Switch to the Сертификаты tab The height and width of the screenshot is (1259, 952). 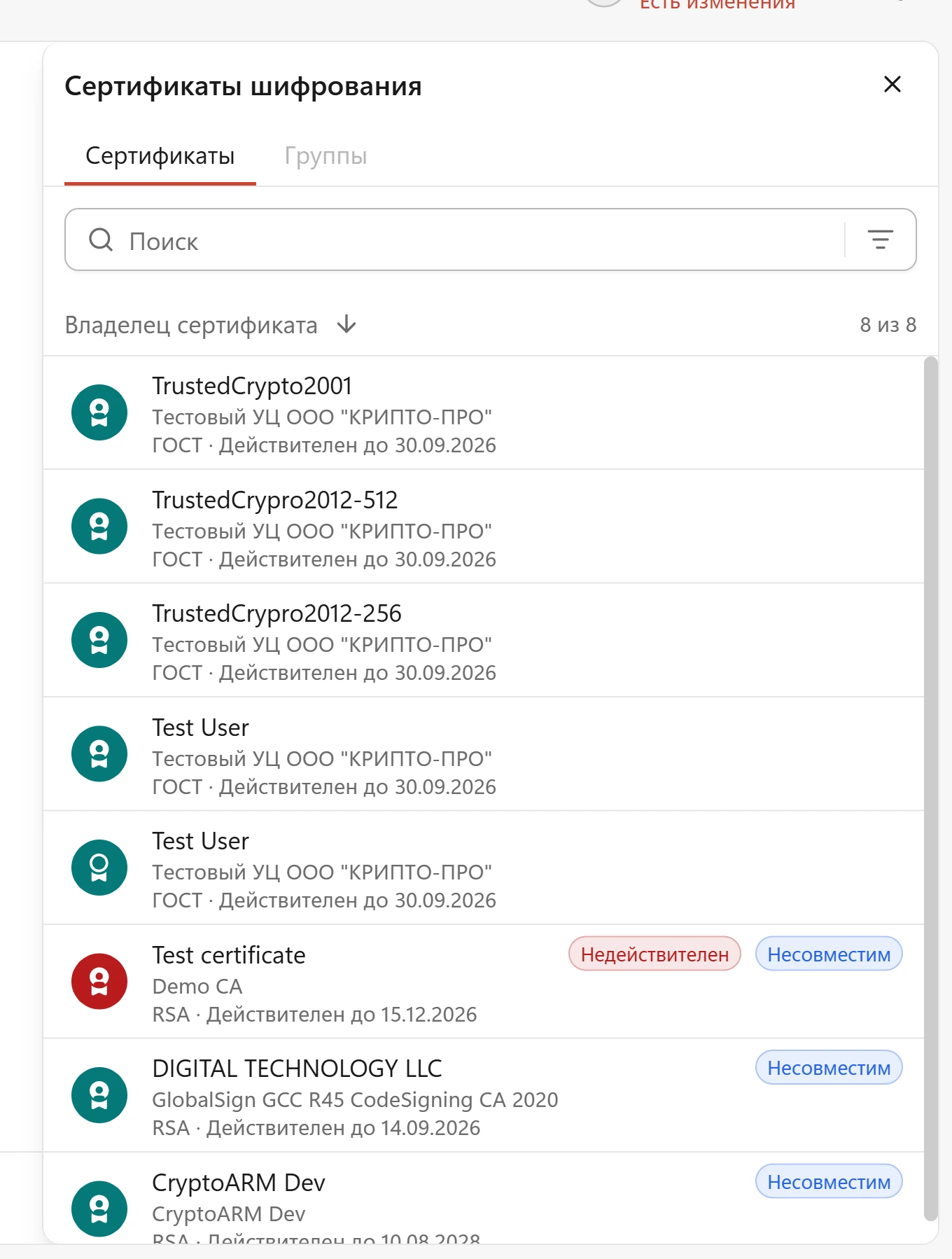(x=160, y=156)
